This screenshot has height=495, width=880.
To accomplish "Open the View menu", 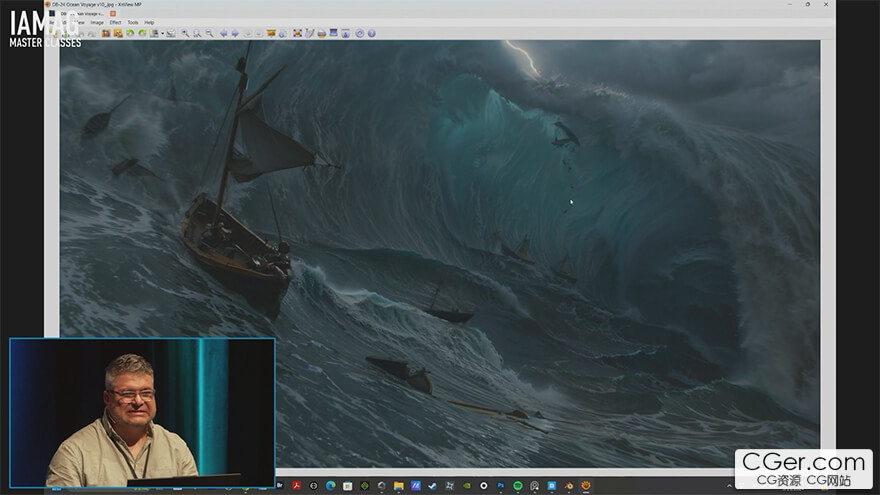I will (80, 22).
